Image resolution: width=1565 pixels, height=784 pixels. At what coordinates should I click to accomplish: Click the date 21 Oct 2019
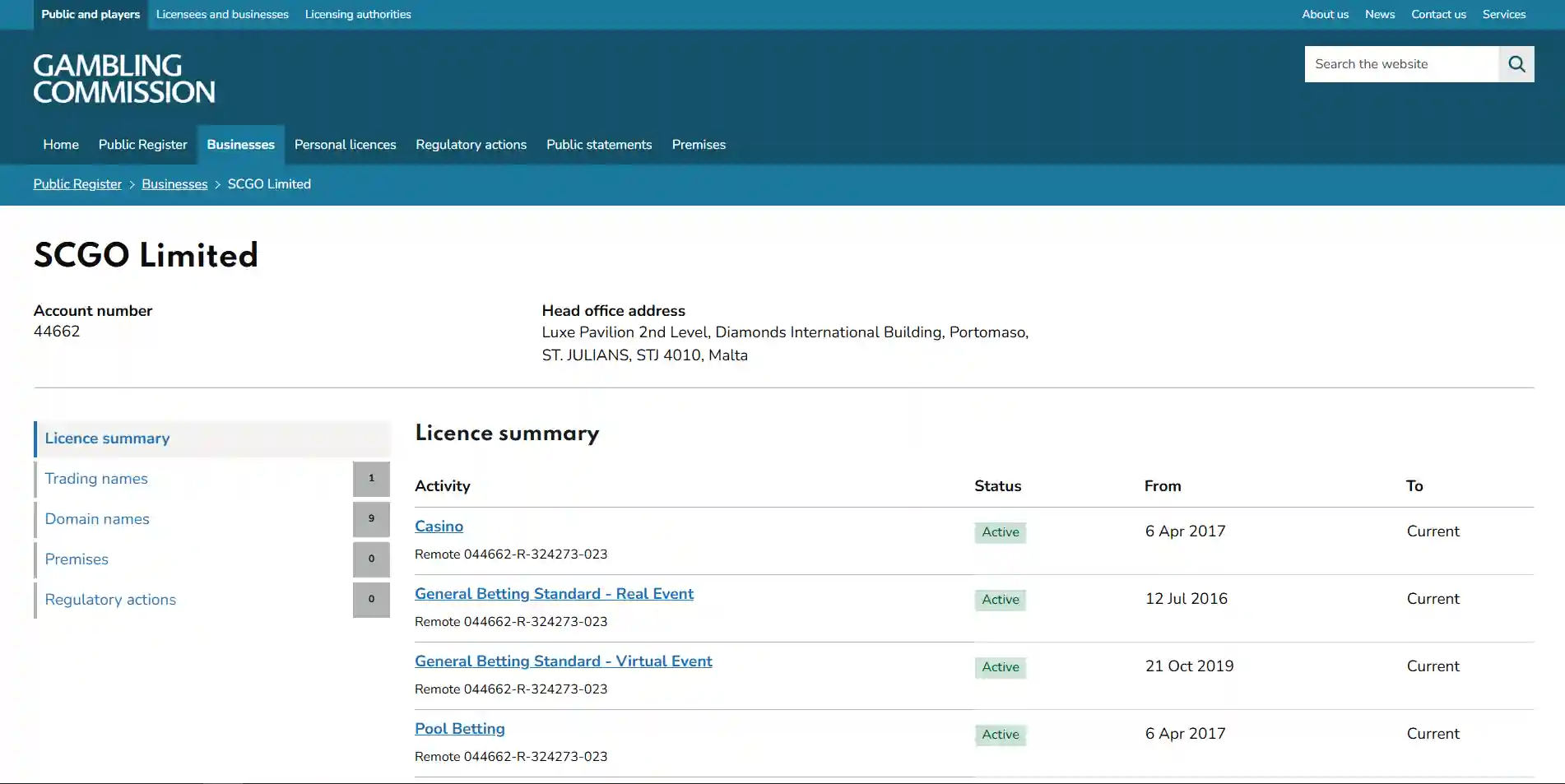[1189, 666]
